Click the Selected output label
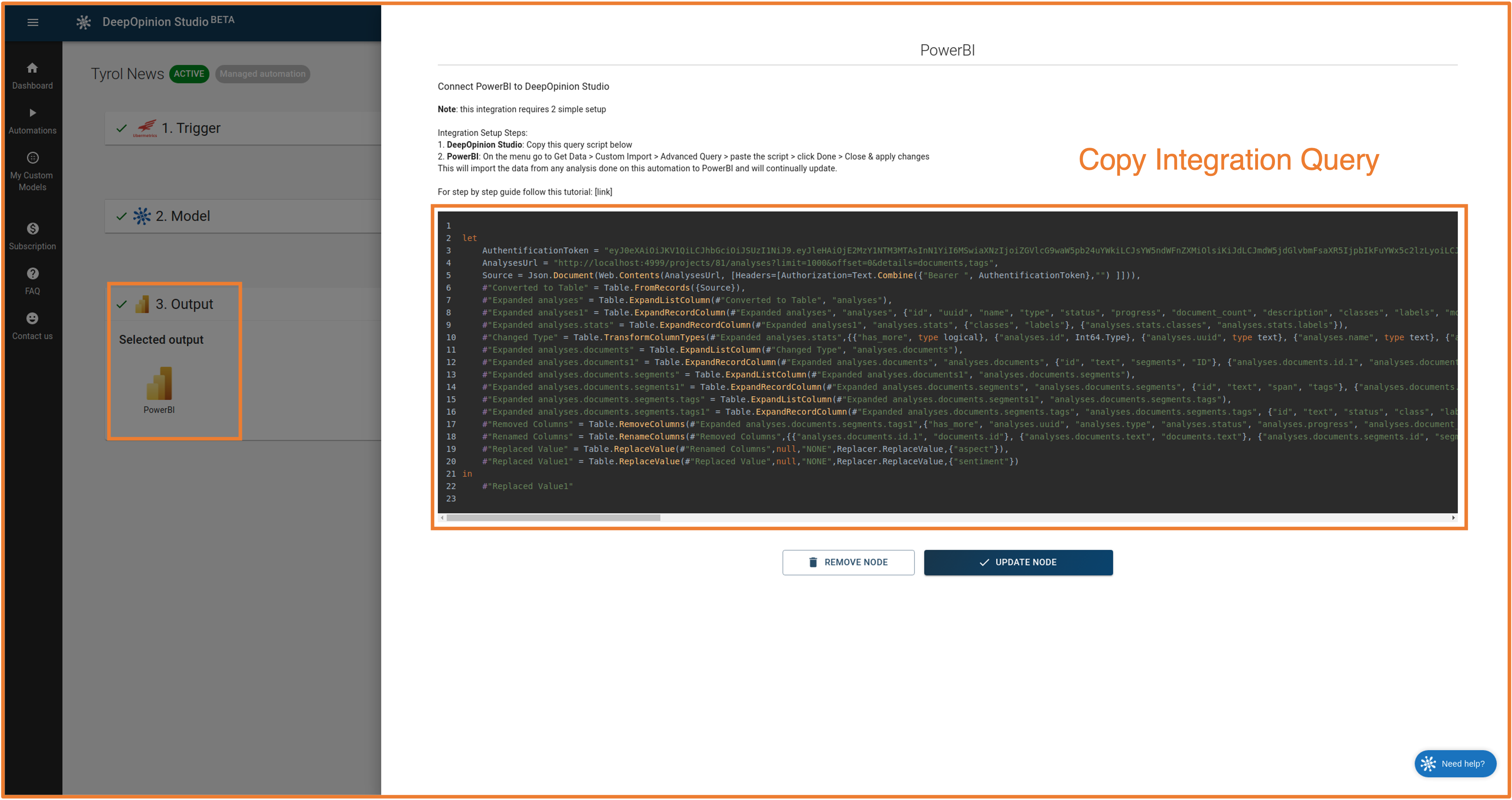Viewport: 1512px width, 800px height. pos(161,340)
